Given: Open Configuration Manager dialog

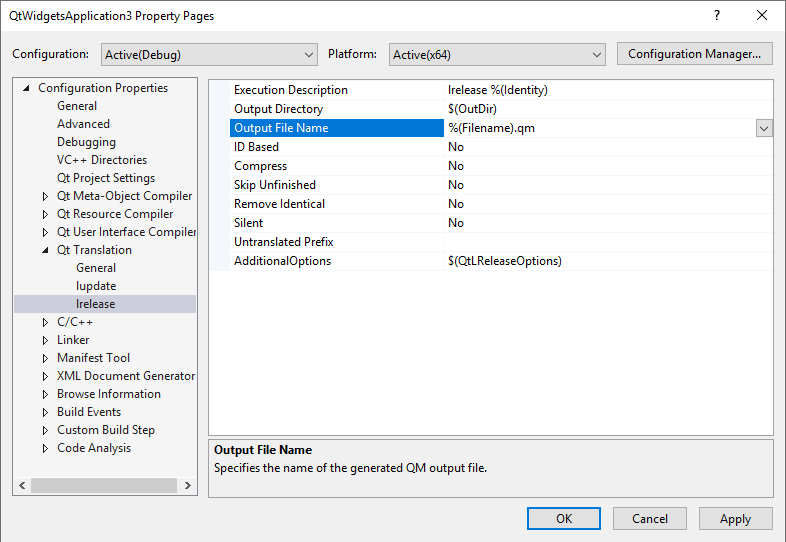Looking at the screenshot, I should pyautogui.click(x=694, y=54).
